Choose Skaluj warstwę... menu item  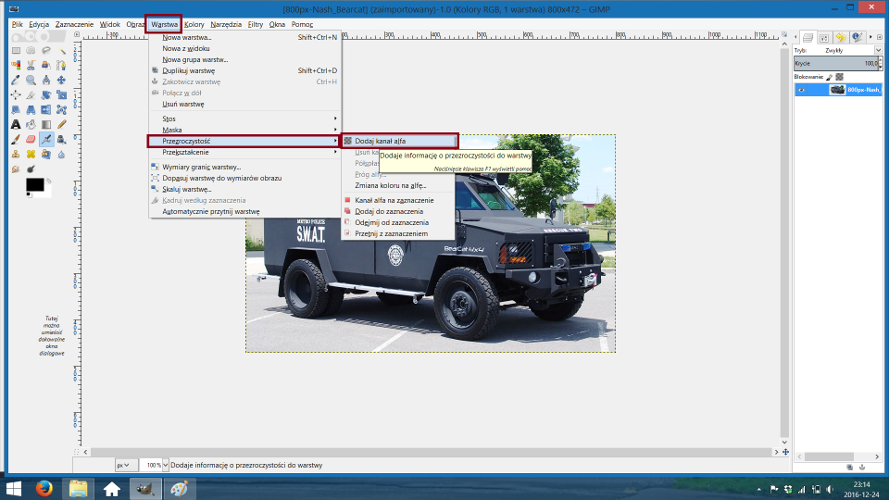click(245, 189)
